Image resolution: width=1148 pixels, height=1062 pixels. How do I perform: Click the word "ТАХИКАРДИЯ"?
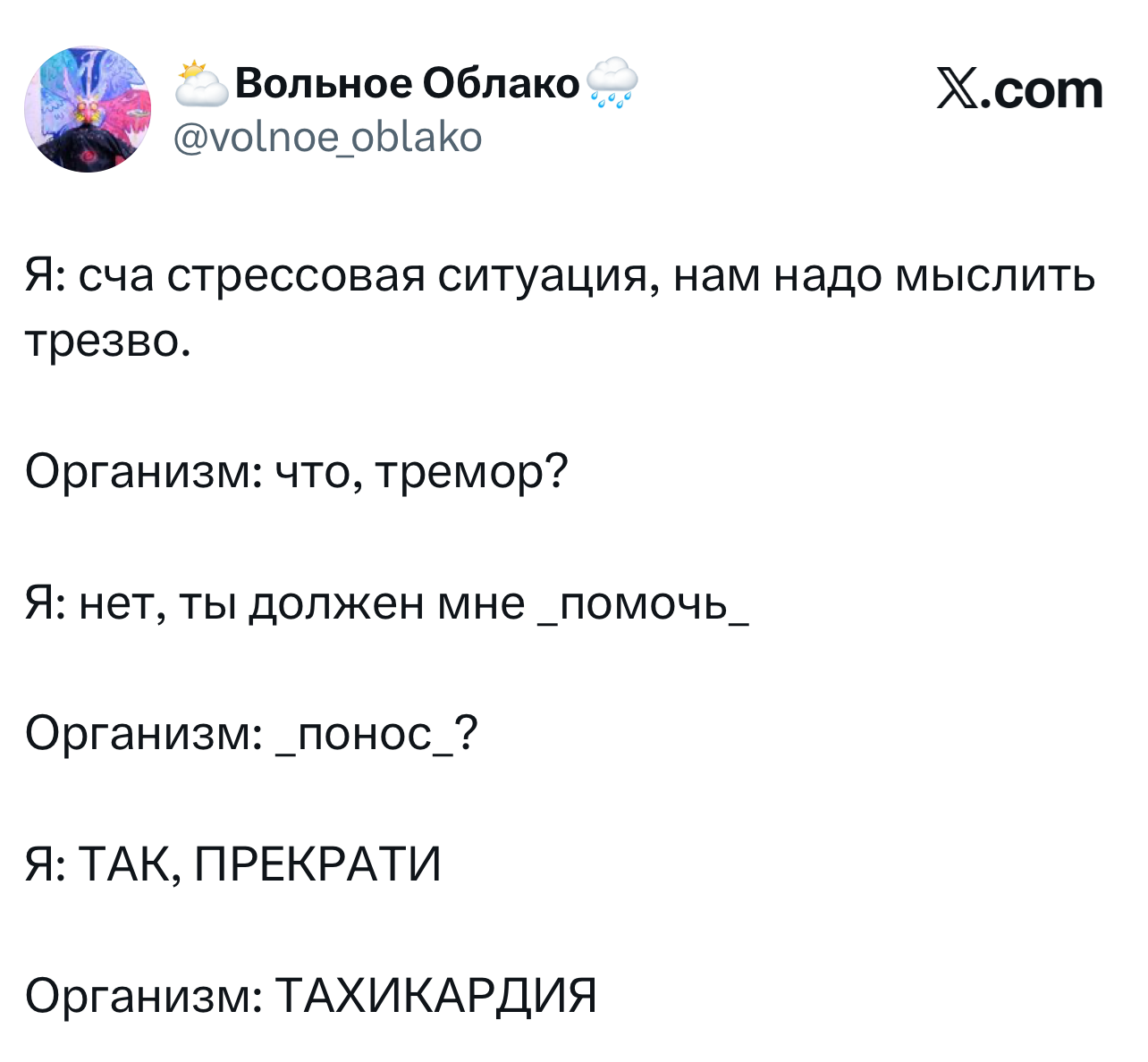[x=435, y=995]
